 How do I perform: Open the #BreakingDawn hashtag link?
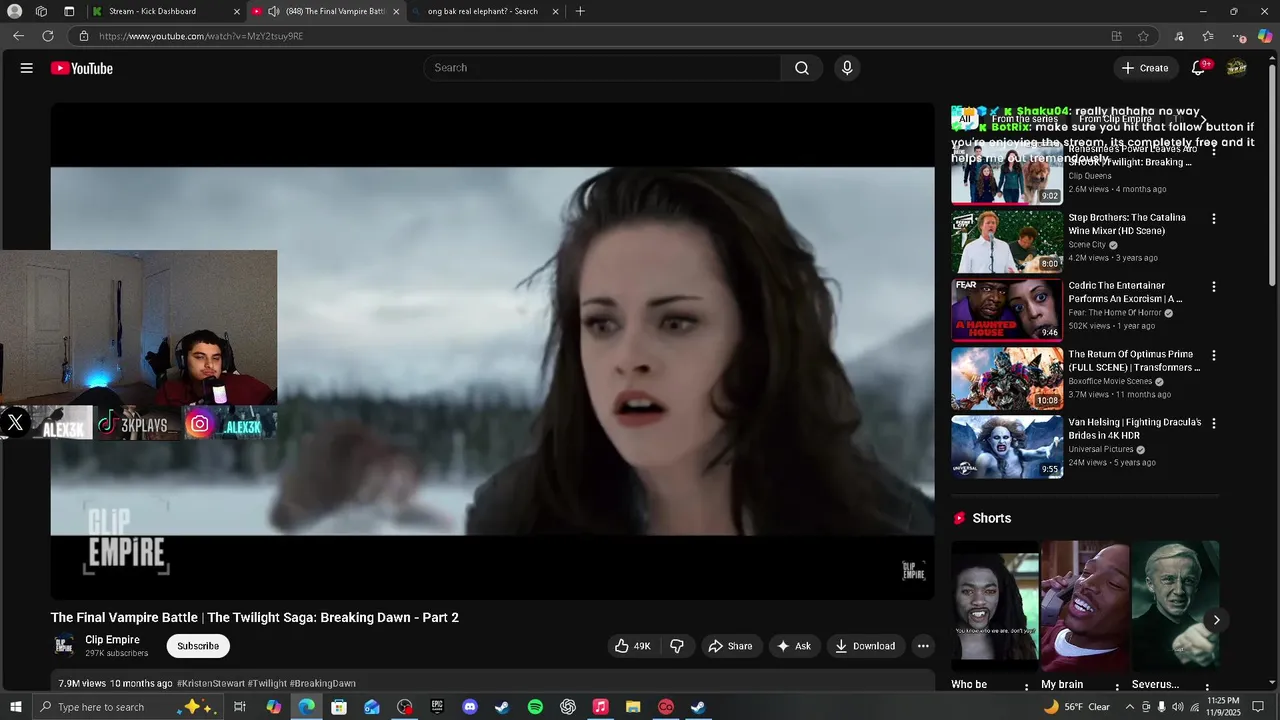(323, 683)
